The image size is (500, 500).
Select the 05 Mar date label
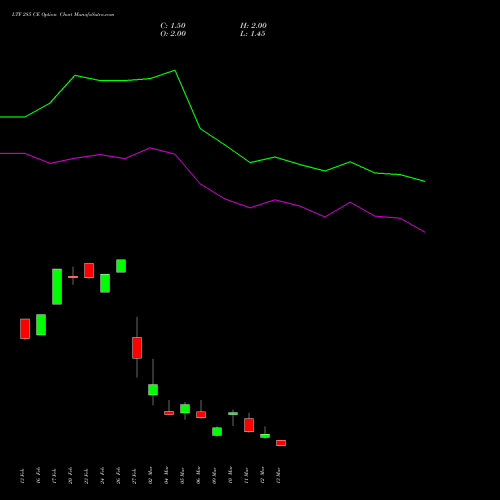[x=182, y=475]
